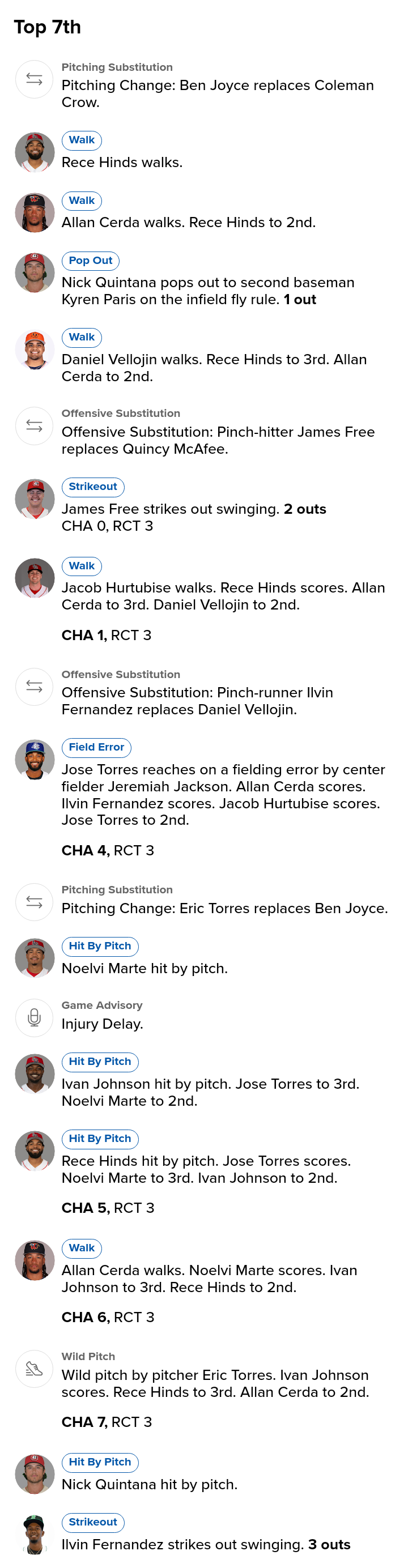This screenshot has height=1568, width=408.
Task: Open Ilvin Fernandez headshot on final strikeout
Action: click(x=35, y=1534)
